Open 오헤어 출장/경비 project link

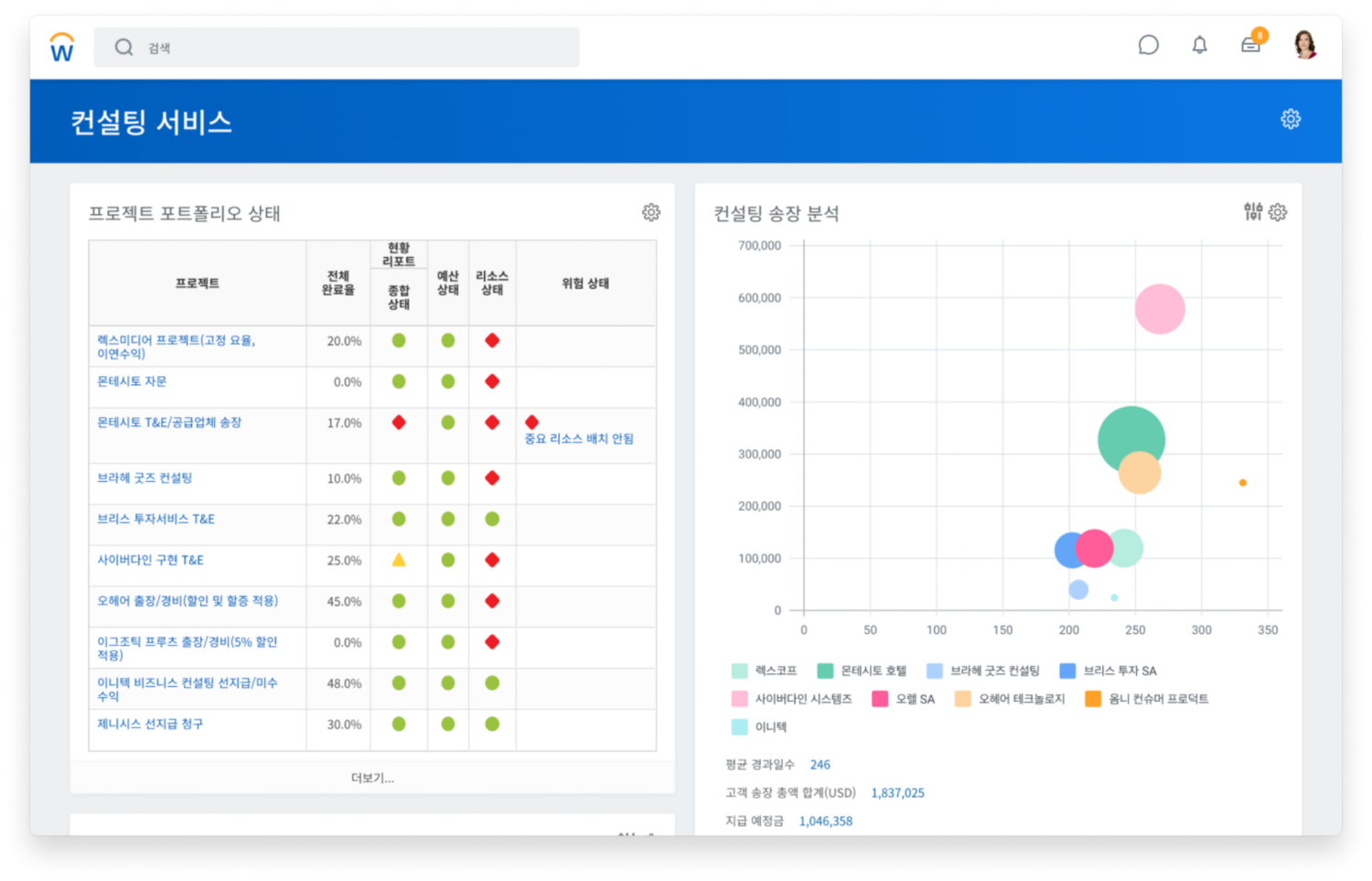click(x=188, y=601)
